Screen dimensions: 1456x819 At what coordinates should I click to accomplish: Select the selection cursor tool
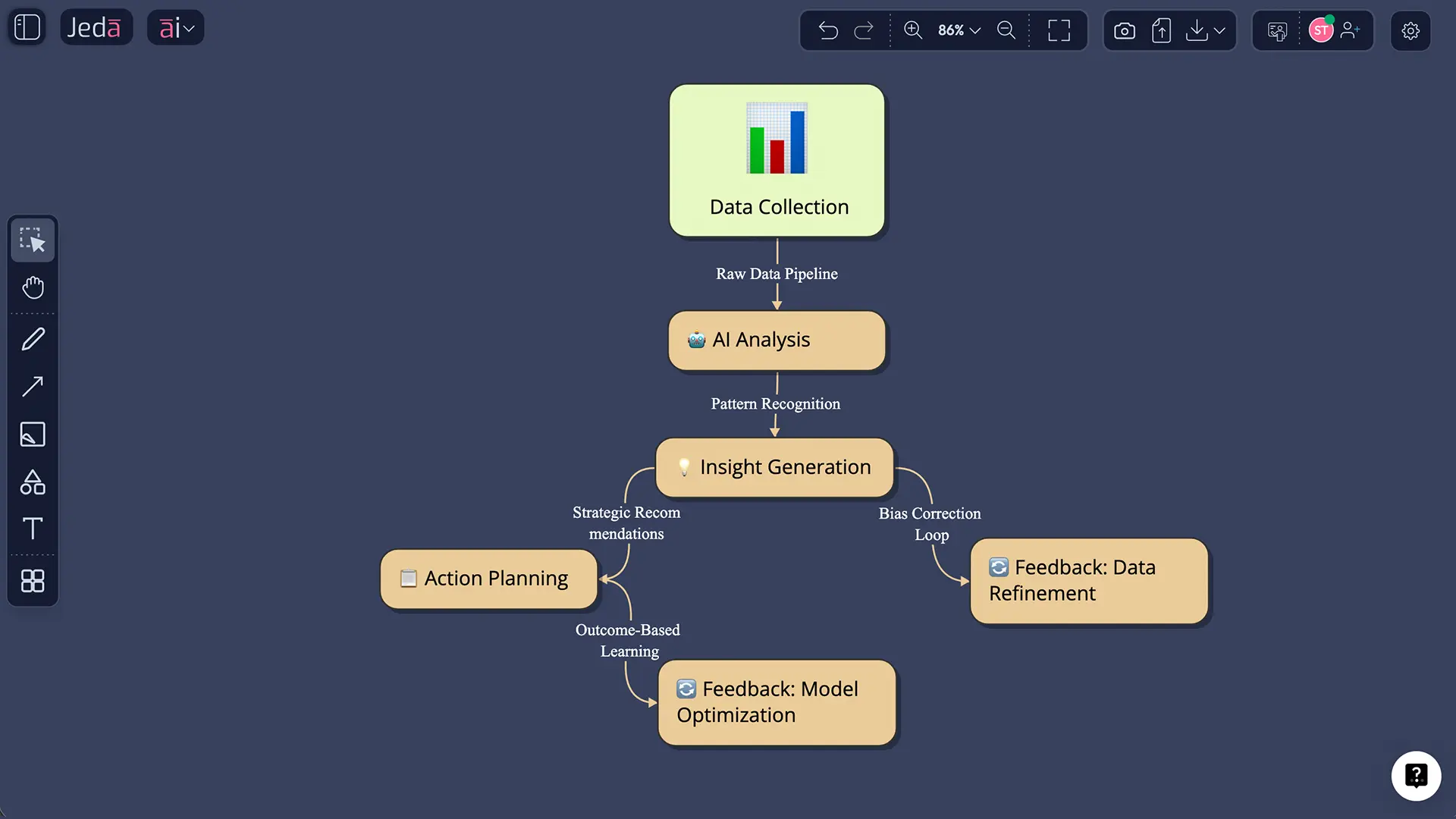coord(33,240)
